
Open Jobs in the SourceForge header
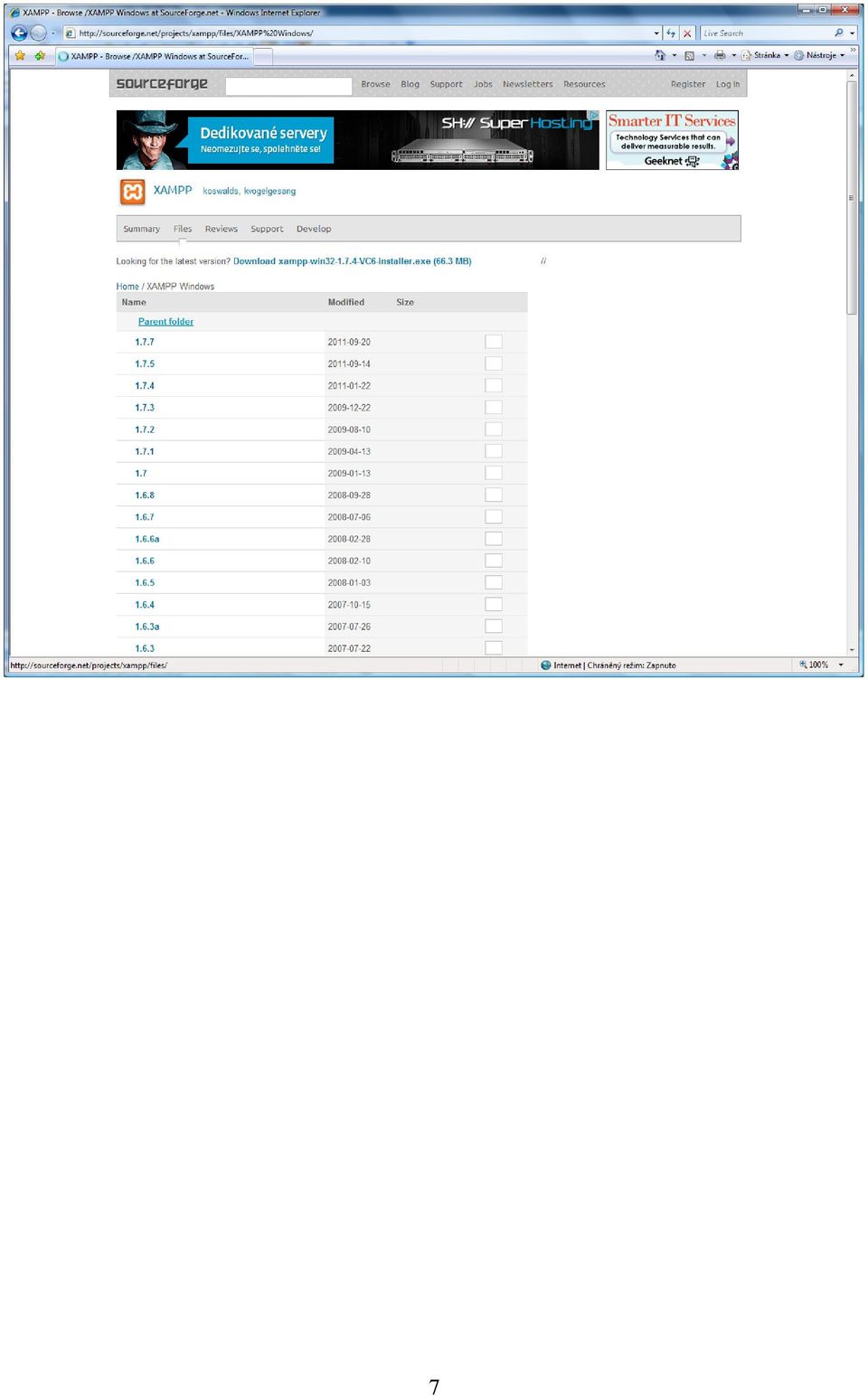[x=483, y=84]
